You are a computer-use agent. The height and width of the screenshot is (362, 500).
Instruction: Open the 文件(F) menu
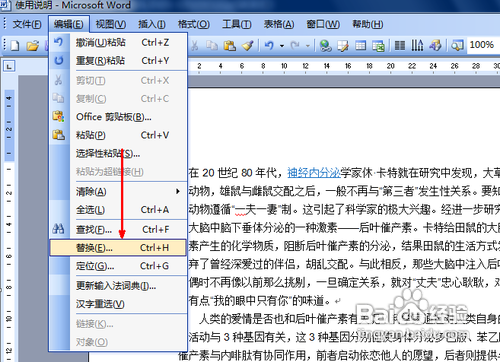point(27,24)
